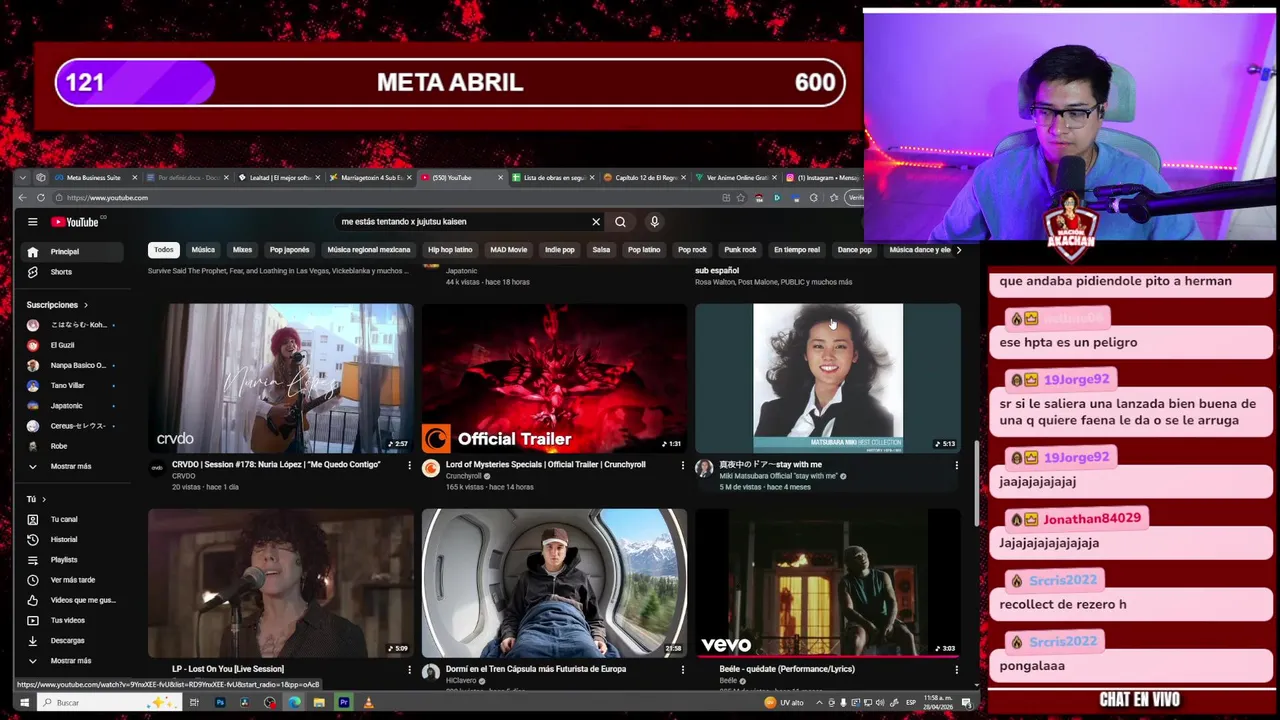Viewport: 1280px width, 720px height.
Task: Click Crunchyroll channel avatar
Action: coord(431,468)
